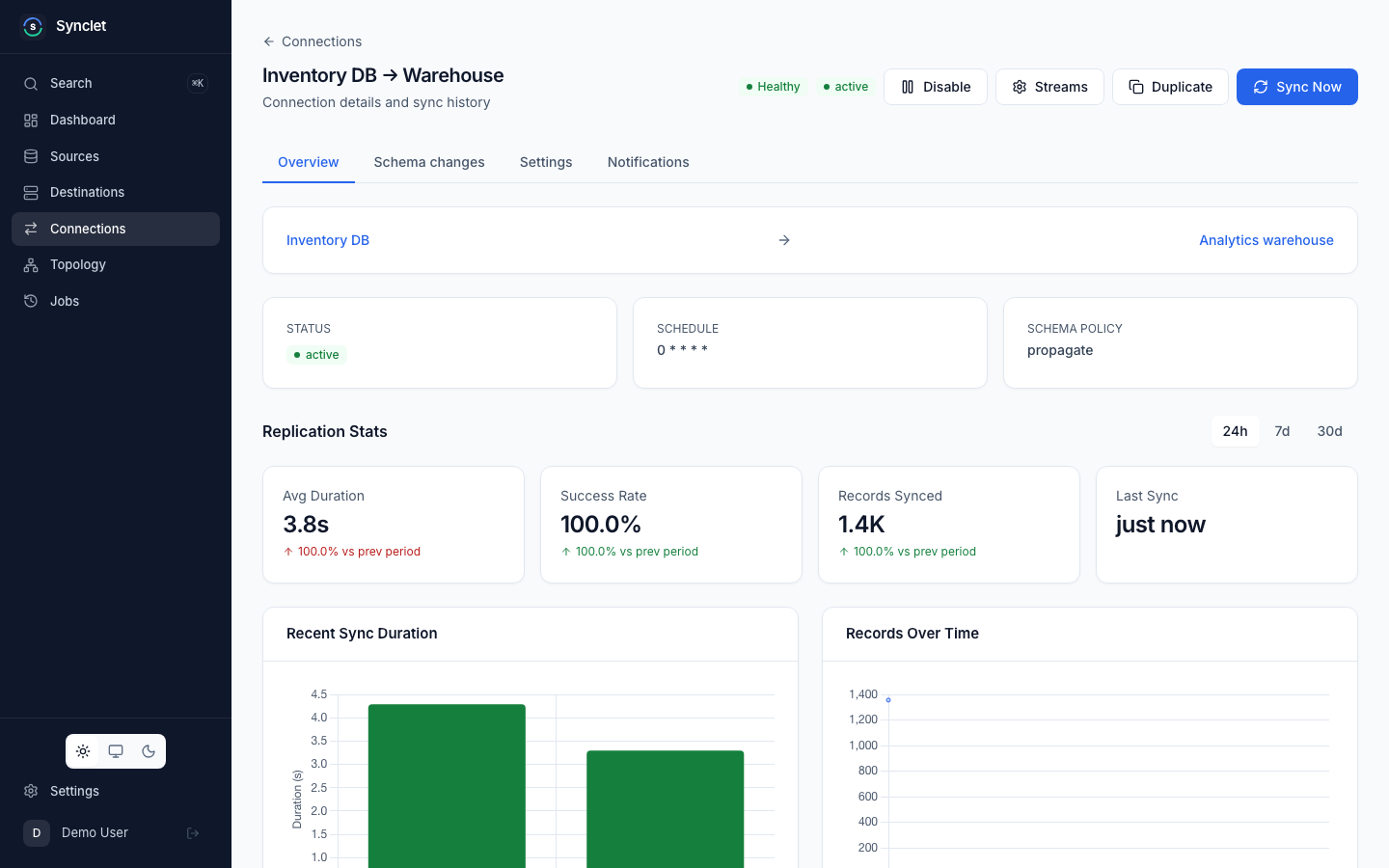
Task: Open the Streams configuration
Action: pos(1049,87)
